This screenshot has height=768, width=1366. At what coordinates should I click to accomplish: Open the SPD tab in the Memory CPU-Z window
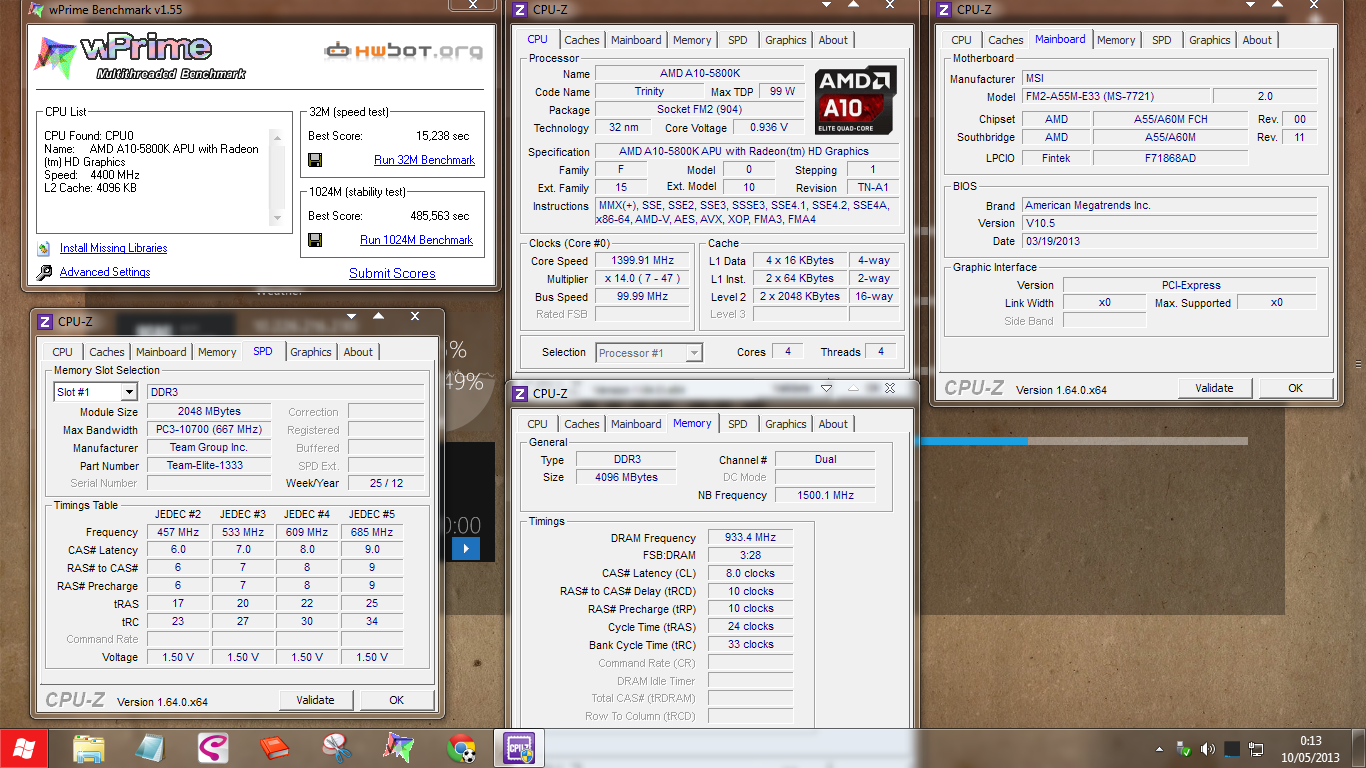click(737, 424)
